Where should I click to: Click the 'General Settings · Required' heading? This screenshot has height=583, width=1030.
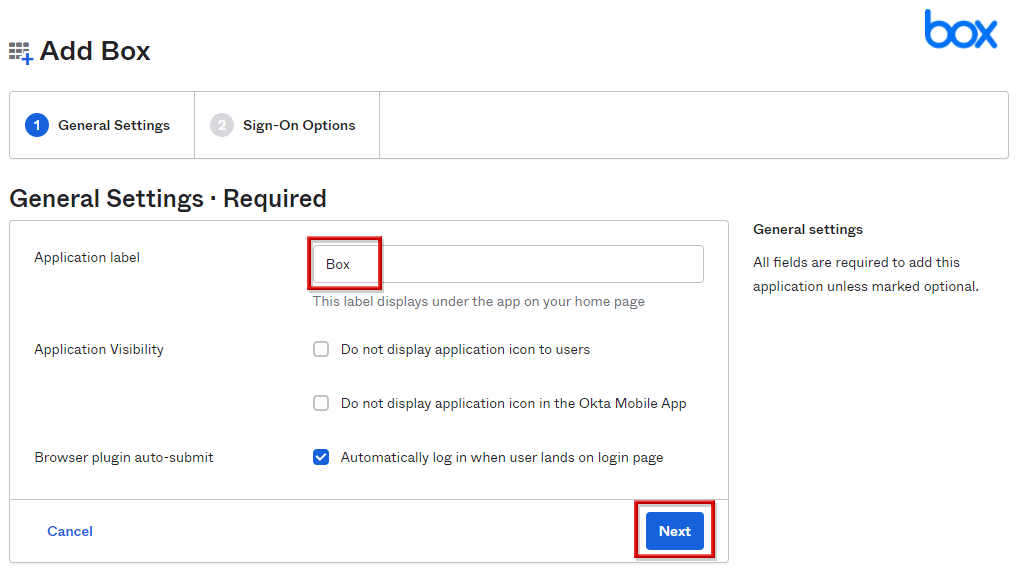(168, 198)
